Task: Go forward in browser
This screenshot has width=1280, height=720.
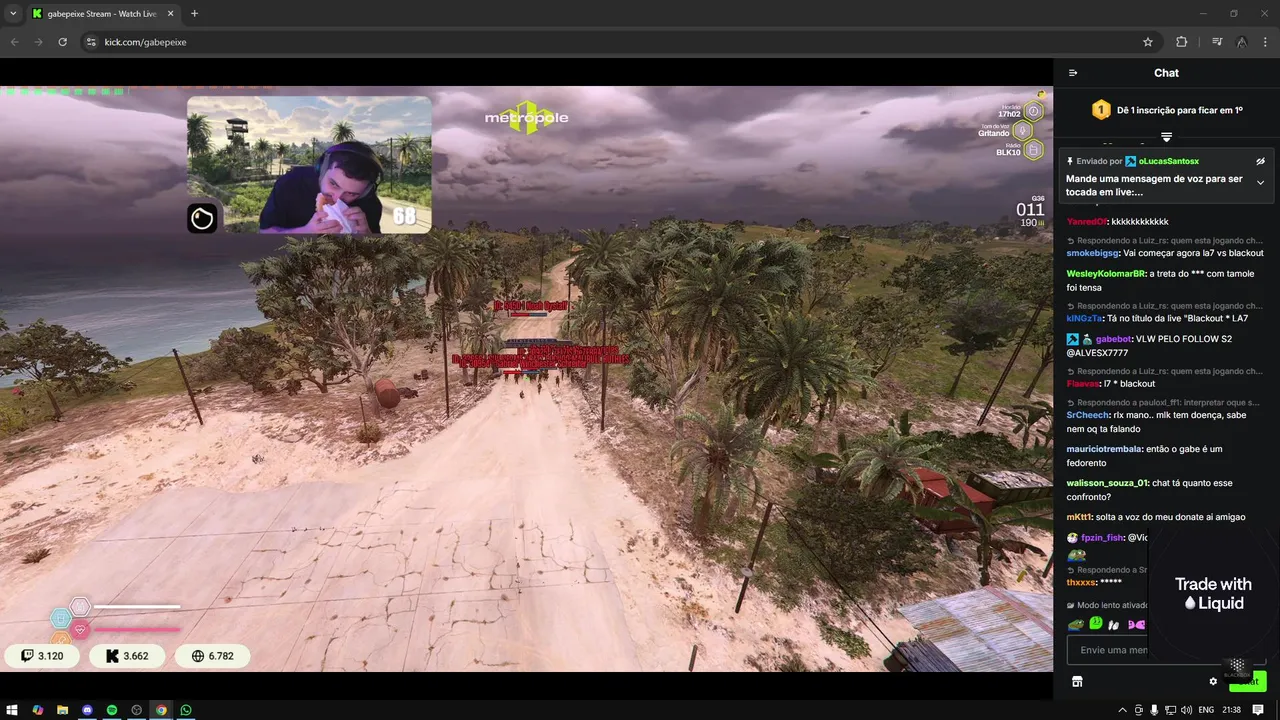Action: 39,42
